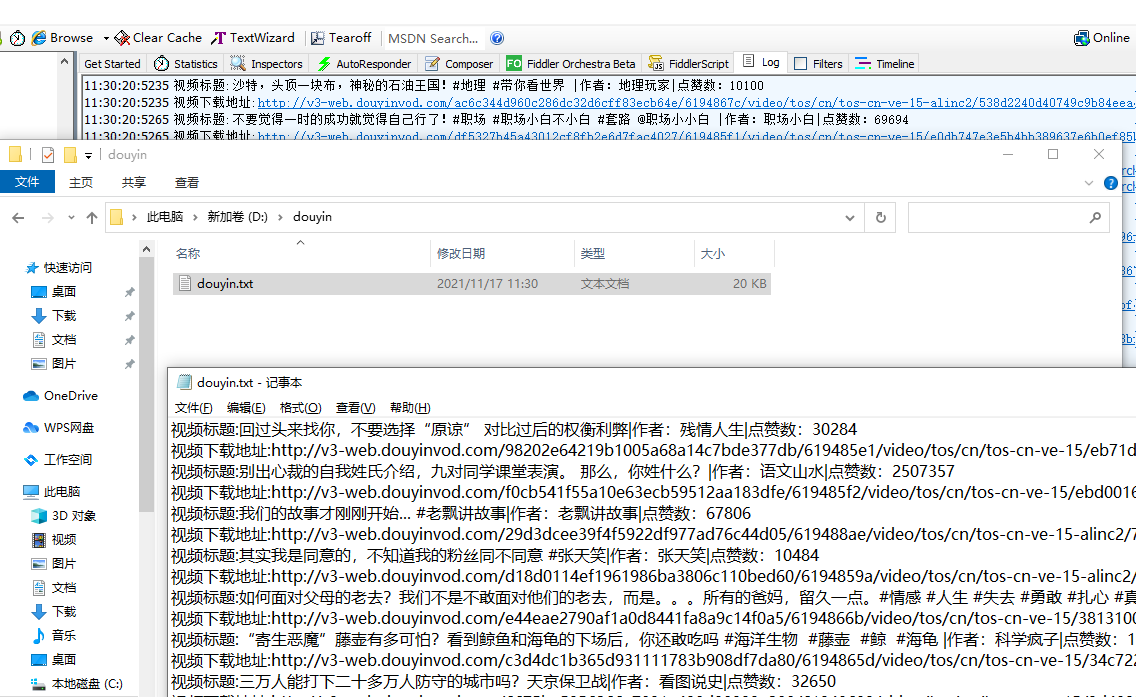
Task: Open the address bar history dropdown
Action: (x=850, y=217)
